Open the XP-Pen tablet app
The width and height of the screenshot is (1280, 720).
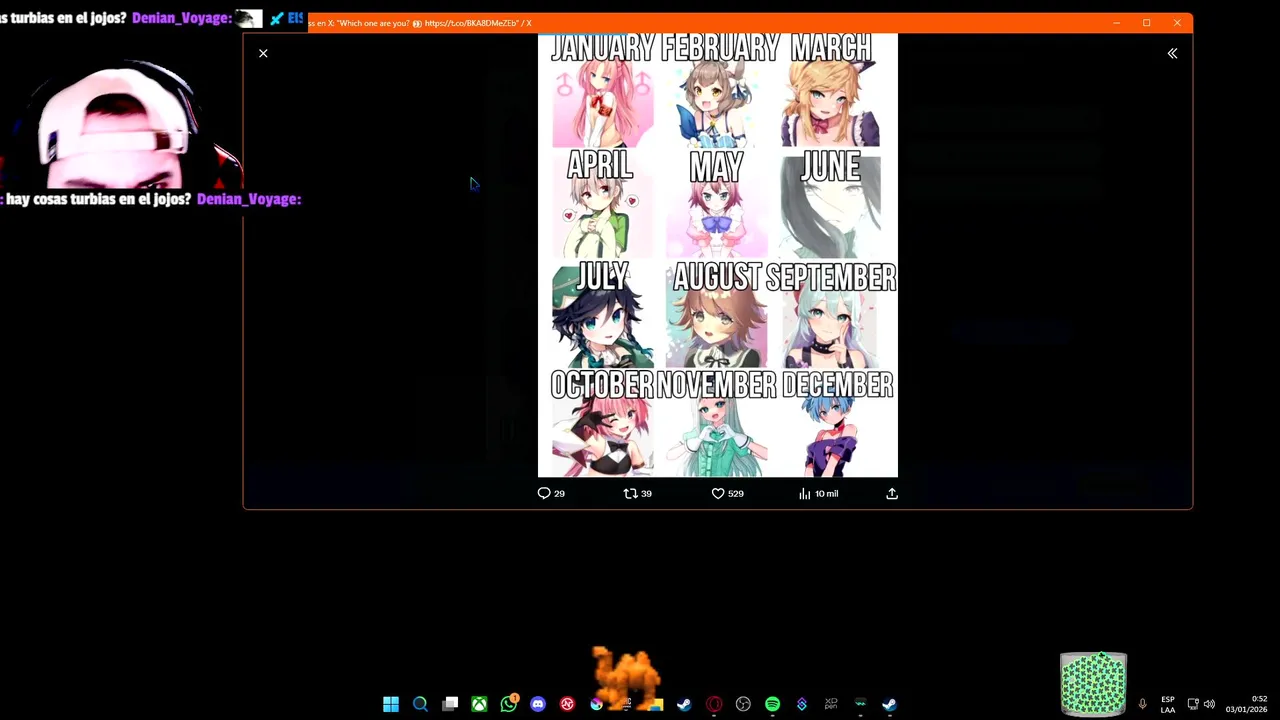(x=831, y=704)
